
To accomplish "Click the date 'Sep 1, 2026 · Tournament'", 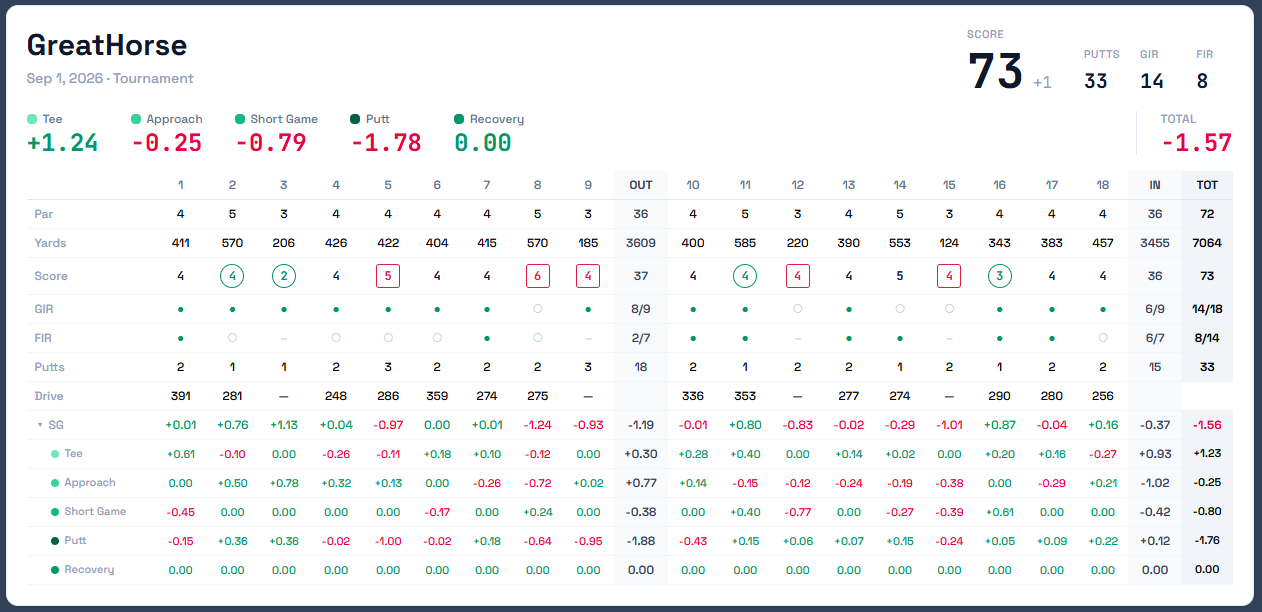I will [x=110, y=78].
